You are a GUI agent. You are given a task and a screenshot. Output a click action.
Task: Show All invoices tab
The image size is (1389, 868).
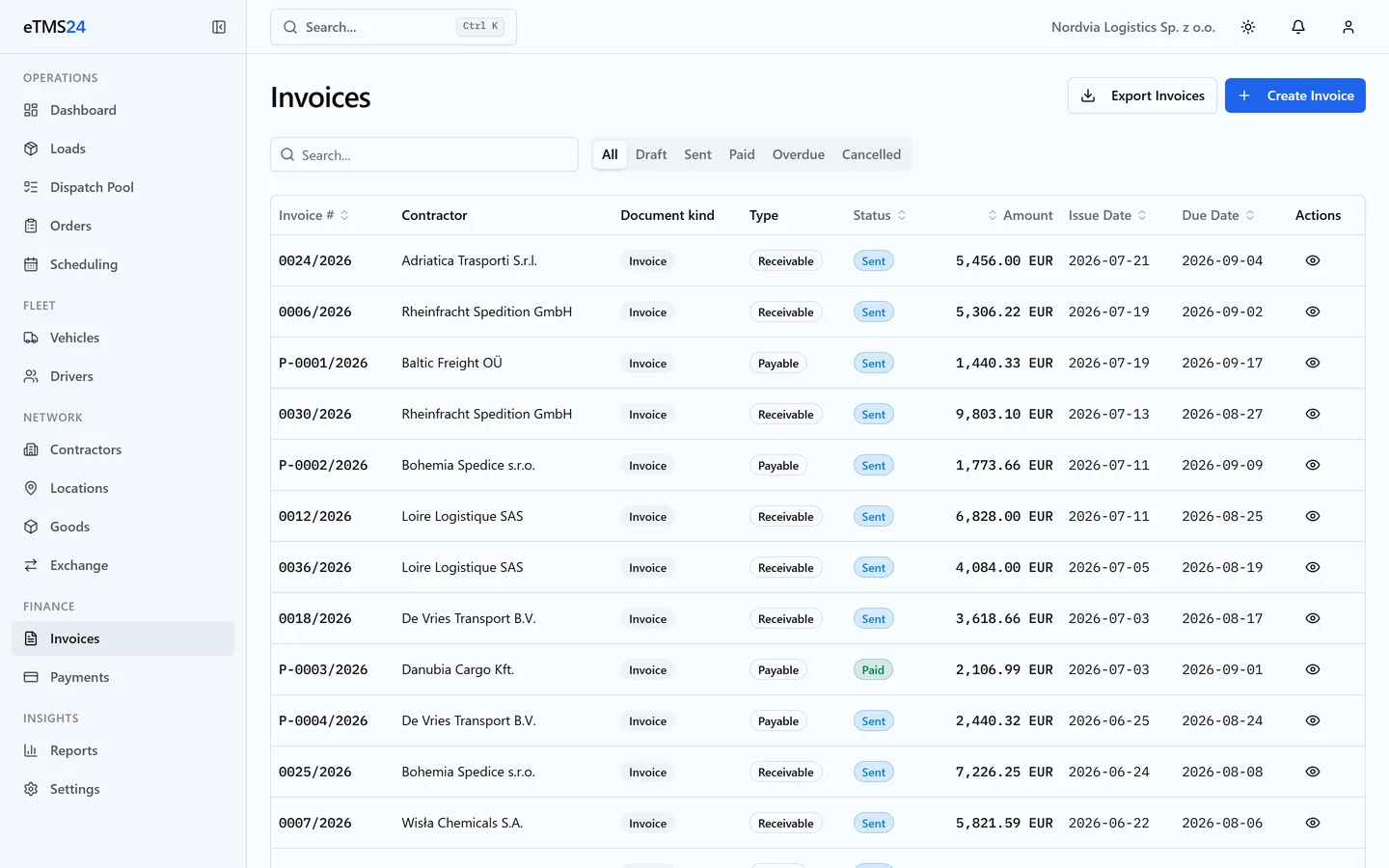tap(610, 154)
